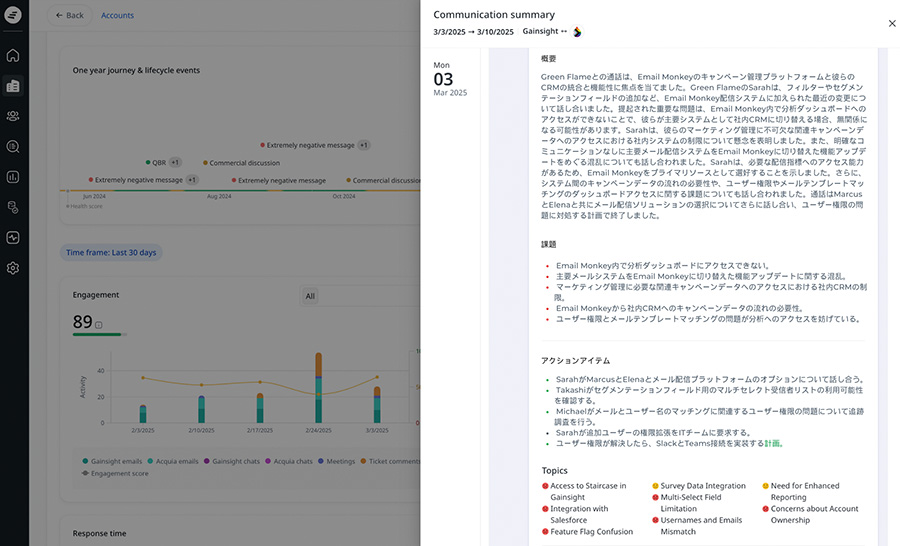Select topic Feature Flag Confusion
Image resolution: width=900 pixels, height=546 pixels.
[588, 532]
